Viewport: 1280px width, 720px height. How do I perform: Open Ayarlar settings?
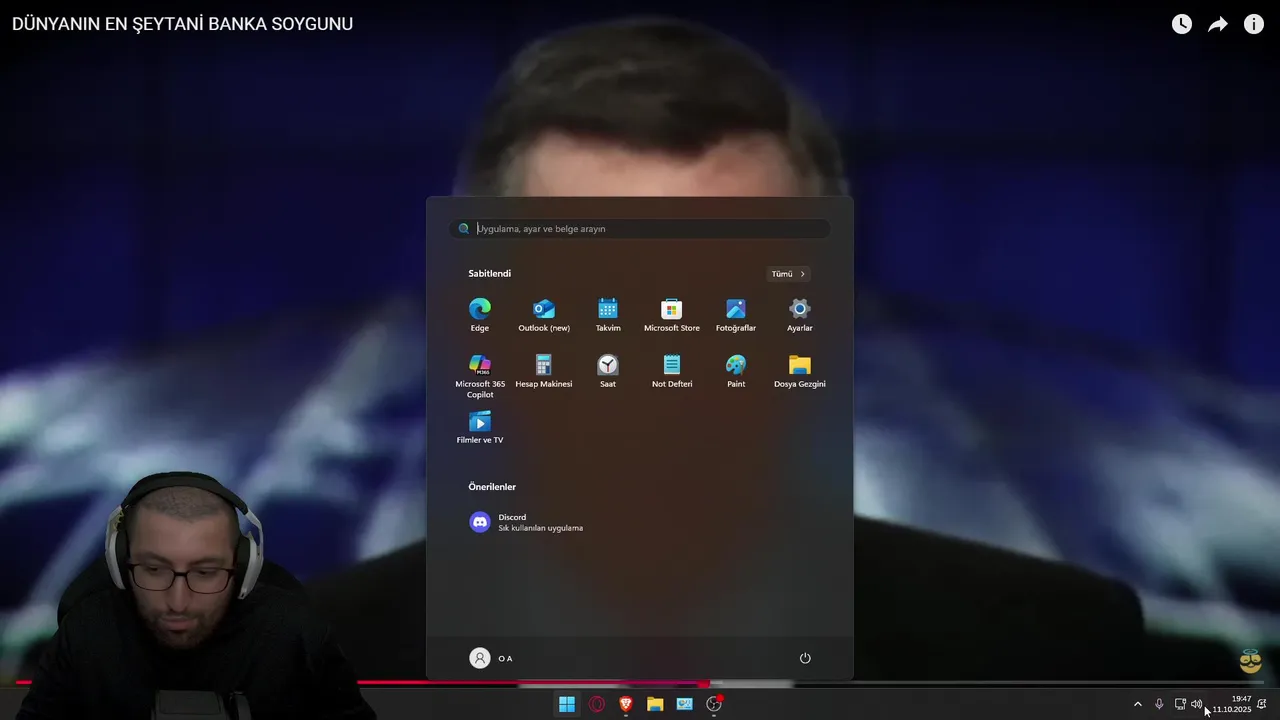[x=800, y=314]
